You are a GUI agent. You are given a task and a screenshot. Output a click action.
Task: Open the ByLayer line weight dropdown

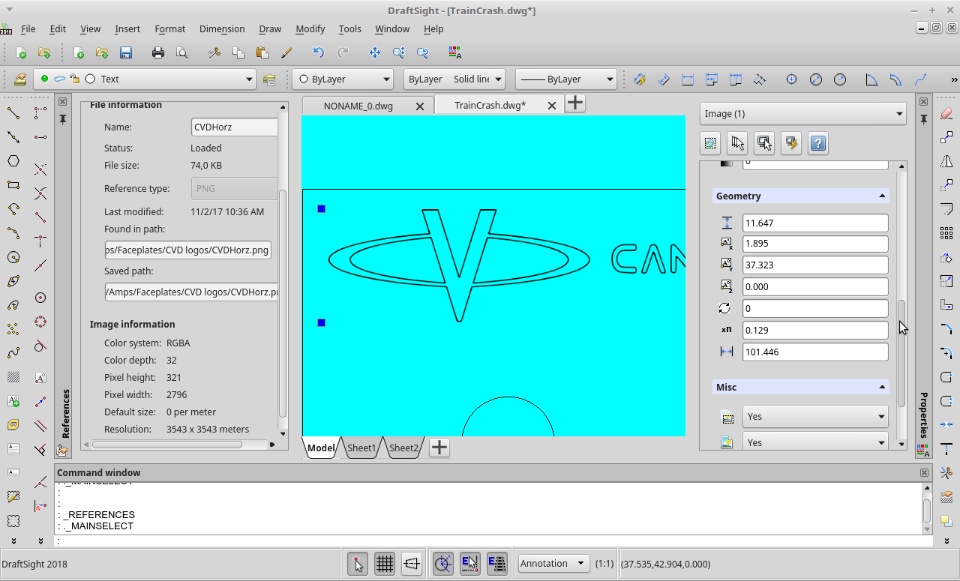tap(566, 79)
